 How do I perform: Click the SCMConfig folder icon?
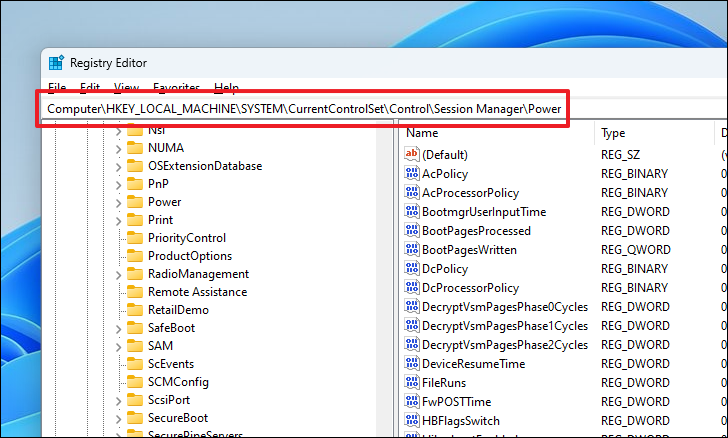135,382
